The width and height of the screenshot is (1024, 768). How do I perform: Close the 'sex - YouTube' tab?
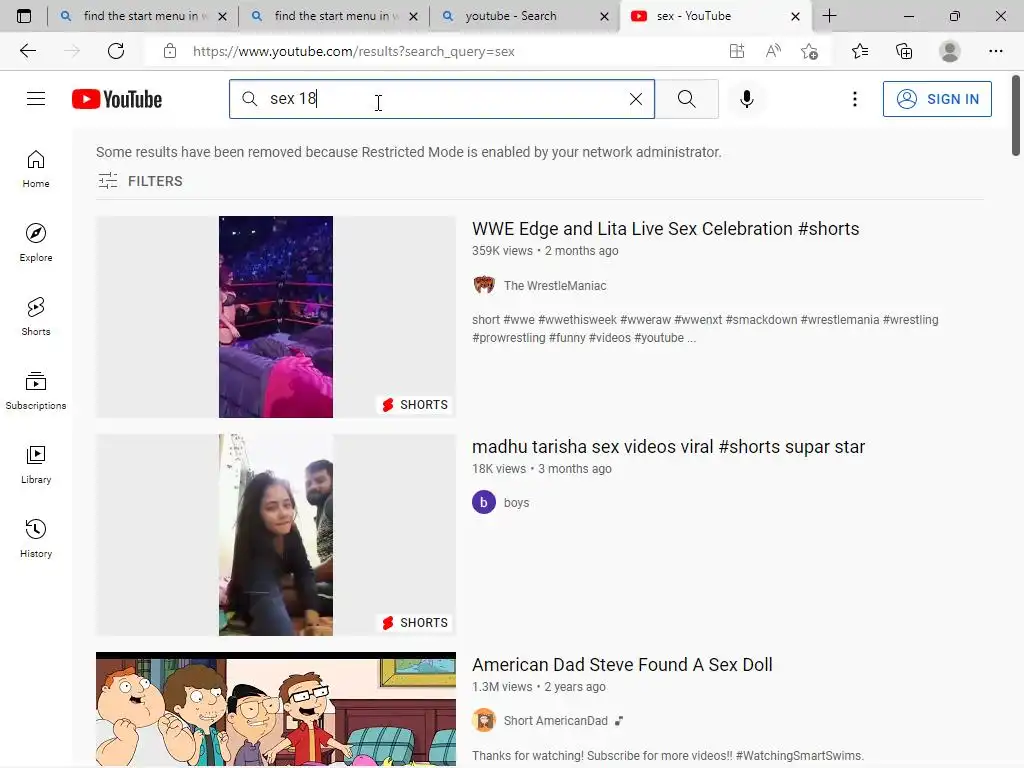click(795, 16)
